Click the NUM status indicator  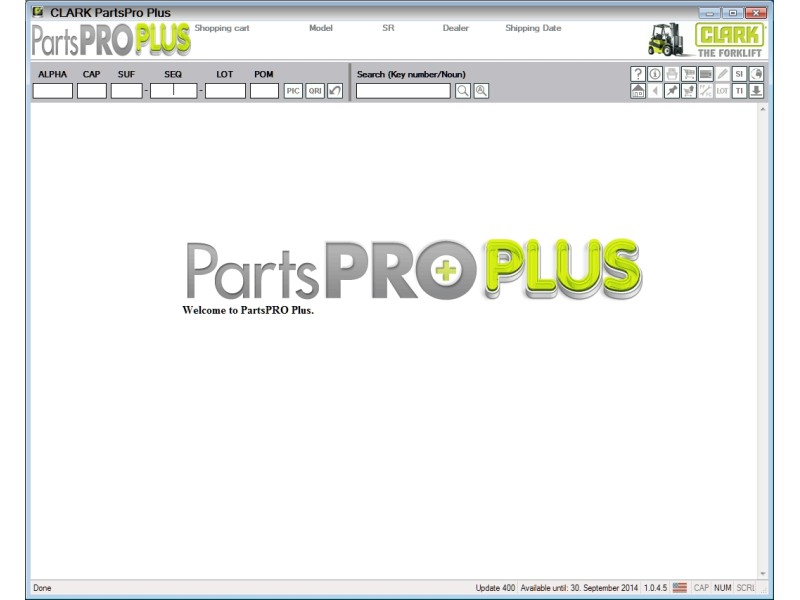click(722, 588)
